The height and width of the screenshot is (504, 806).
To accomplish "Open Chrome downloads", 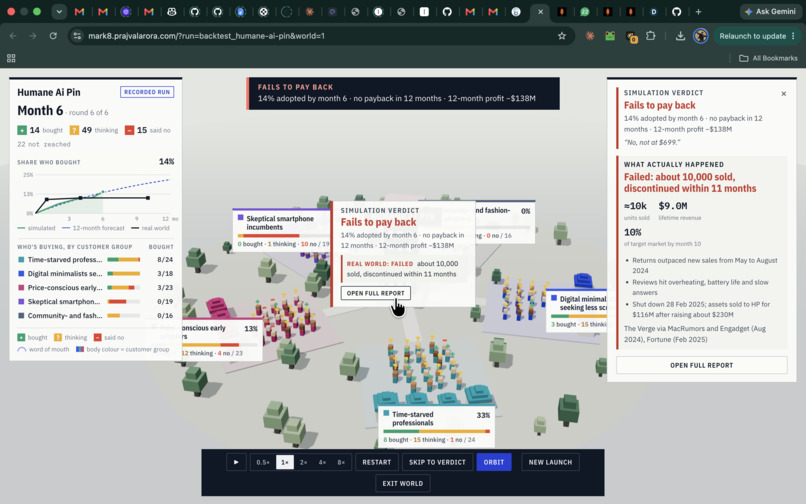I will 680,35.
